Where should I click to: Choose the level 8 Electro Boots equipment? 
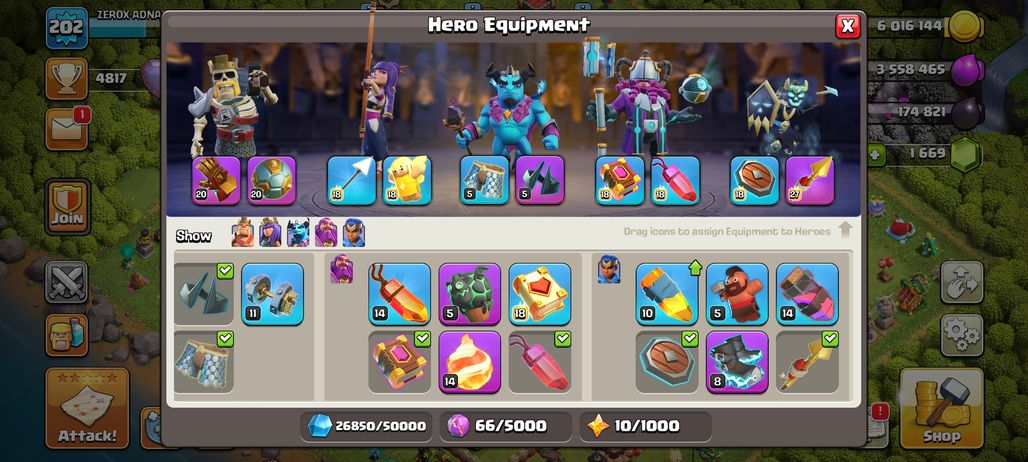coord(737,362)
